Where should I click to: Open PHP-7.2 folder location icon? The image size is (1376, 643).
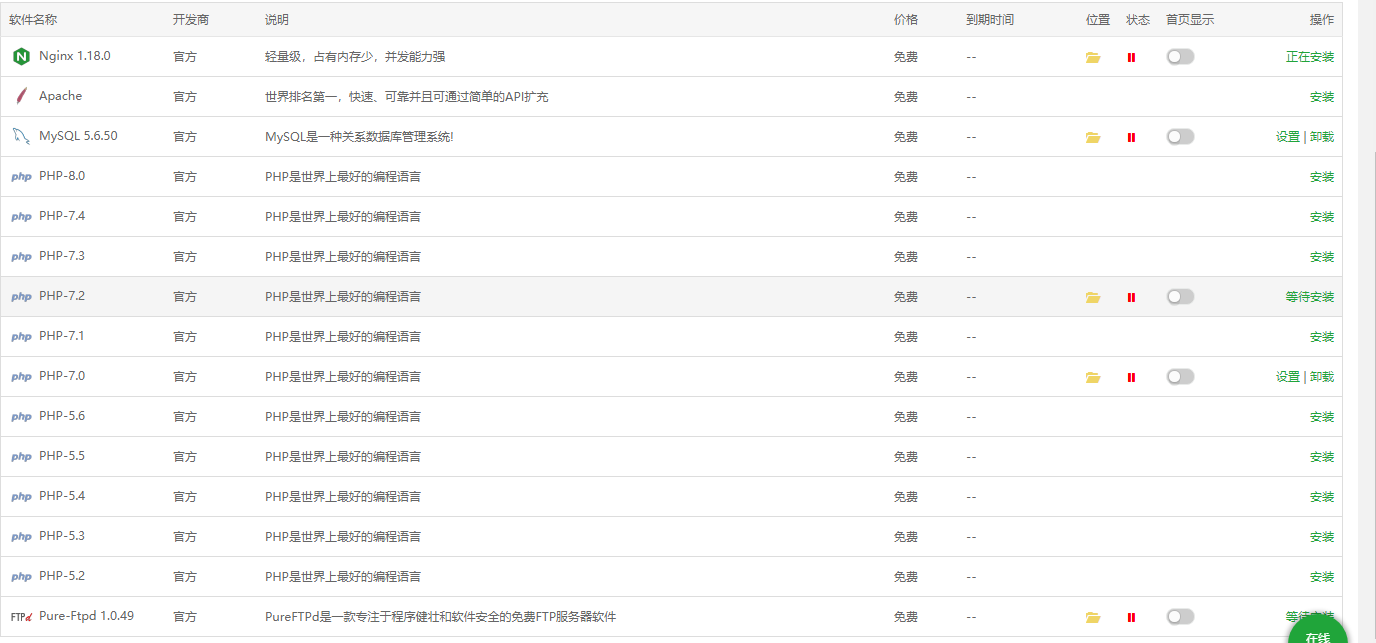click(x=1093, y=297)
